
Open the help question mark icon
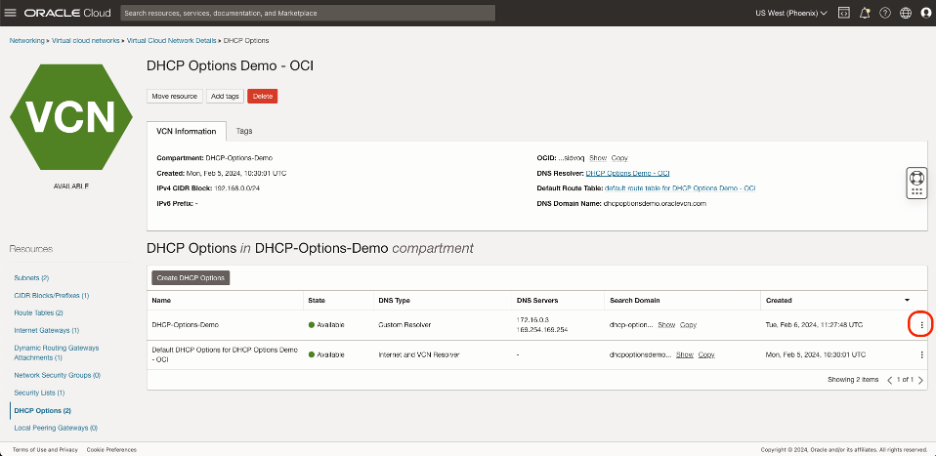coord(885,13)
